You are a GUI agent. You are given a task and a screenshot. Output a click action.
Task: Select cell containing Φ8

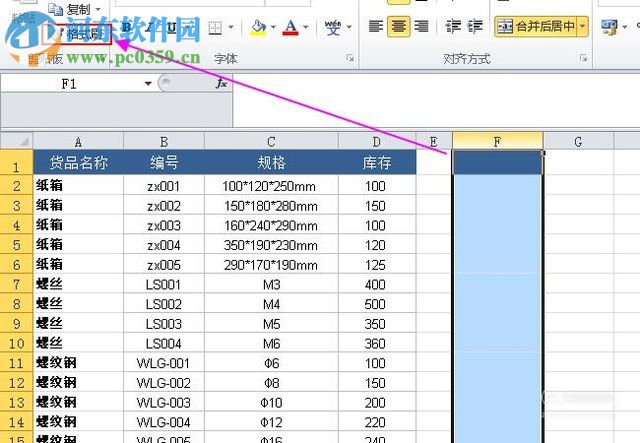(x=271, y=383)
